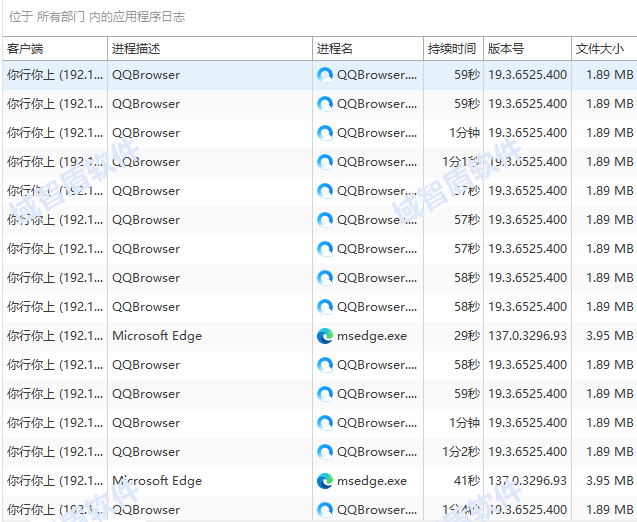Image resolution: width=637 pixels, height=522 pixels.
Task: Click the 你行你上 client cell in the 1分2秒 row
Action: click(55, 452)
